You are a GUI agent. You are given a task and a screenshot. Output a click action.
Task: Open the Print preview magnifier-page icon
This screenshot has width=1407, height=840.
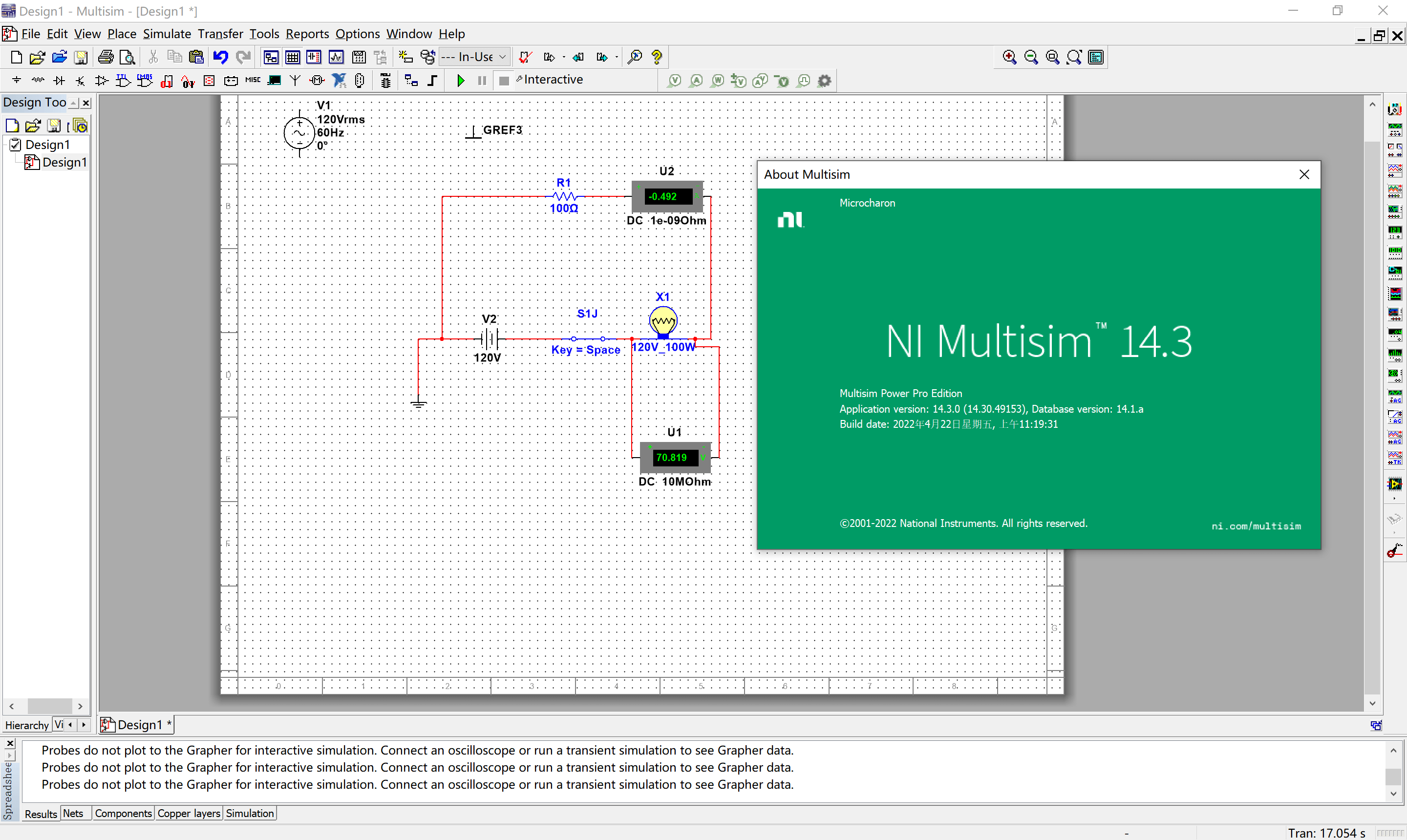coord(128,57)
